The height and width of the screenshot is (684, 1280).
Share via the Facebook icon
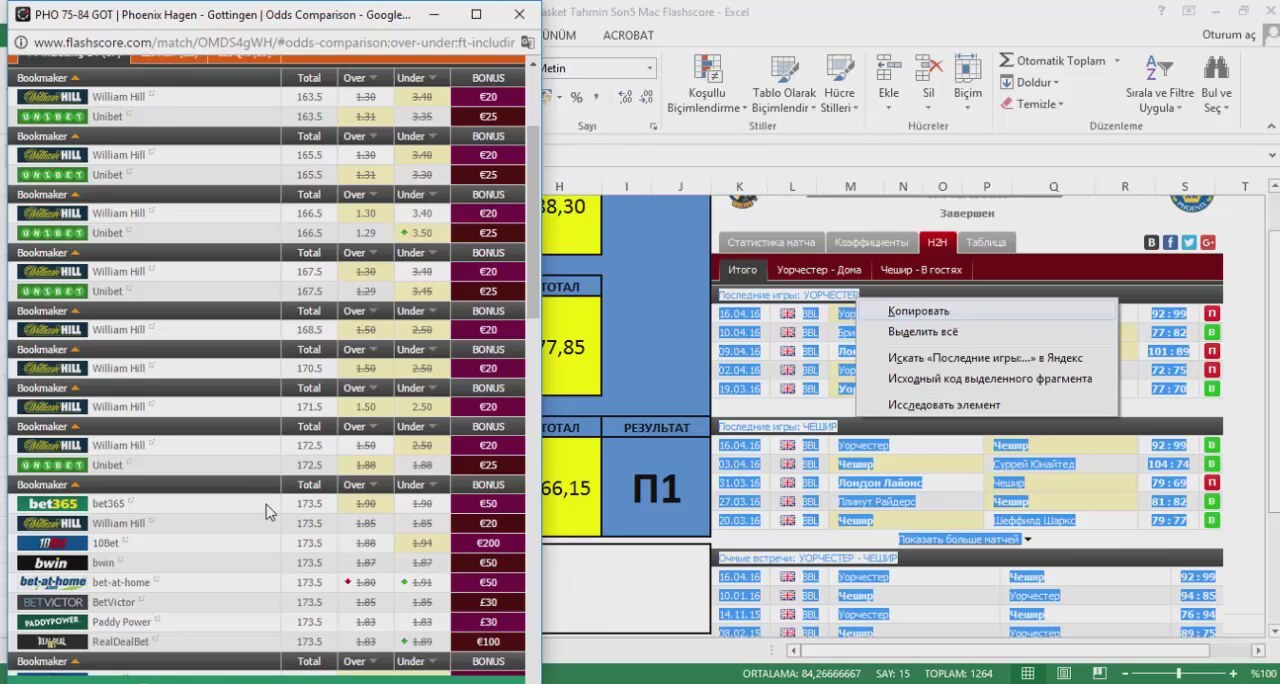[x=1170, y=242]
